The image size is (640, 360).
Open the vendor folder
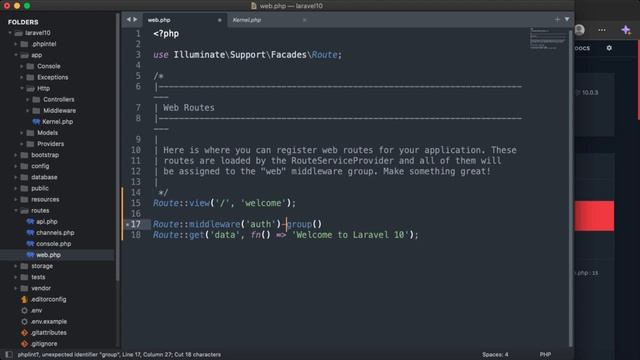41,288
